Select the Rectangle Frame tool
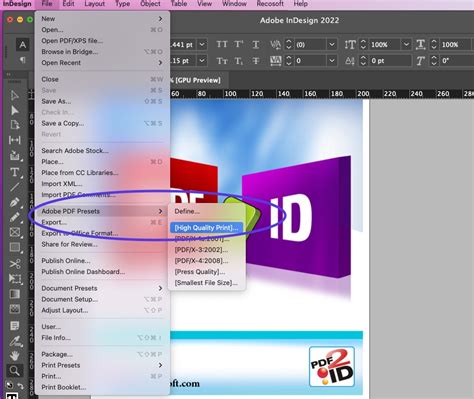Screen dimensions: 474x399 click(14, 232)
